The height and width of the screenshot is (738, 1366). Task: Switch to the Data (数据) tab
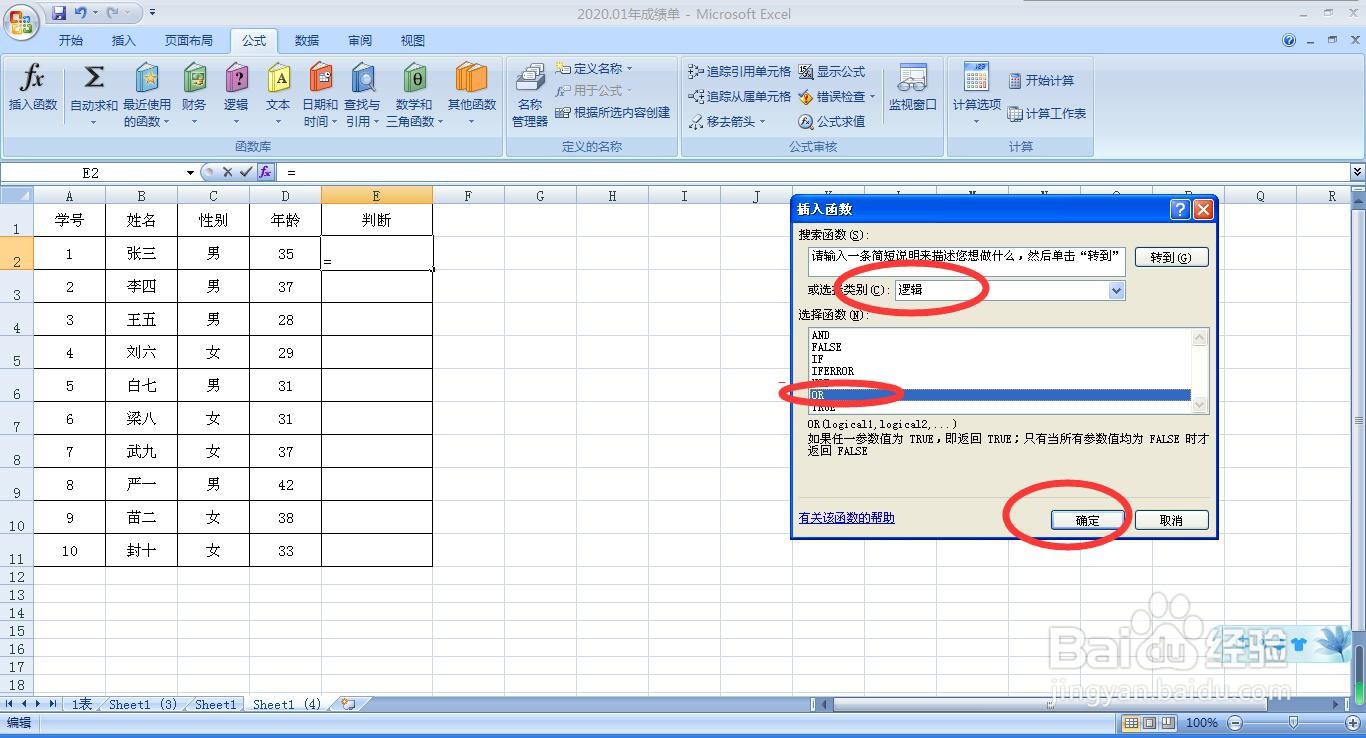[x=307, y=41]
